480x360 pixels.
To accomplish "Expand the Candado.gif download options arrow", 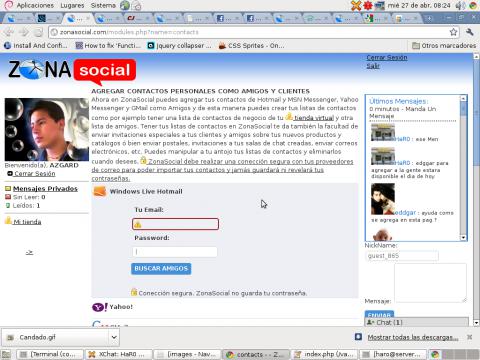I will coord(114,337).
